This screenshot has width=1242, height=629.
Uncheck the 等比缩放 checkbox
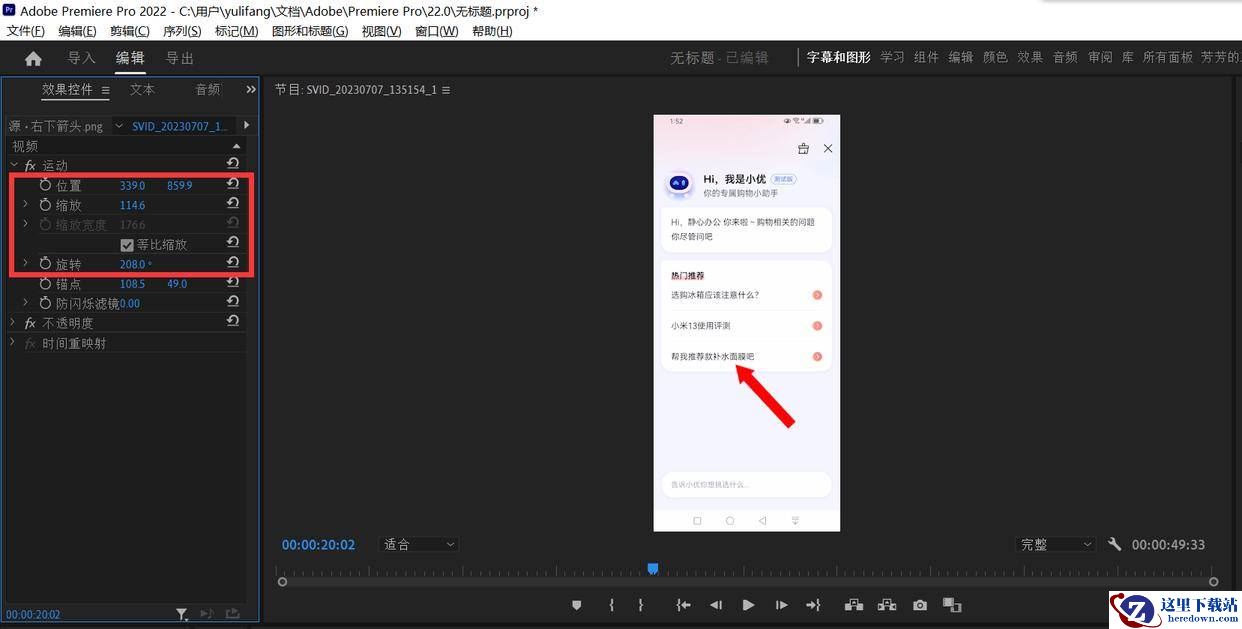point(127,244)
